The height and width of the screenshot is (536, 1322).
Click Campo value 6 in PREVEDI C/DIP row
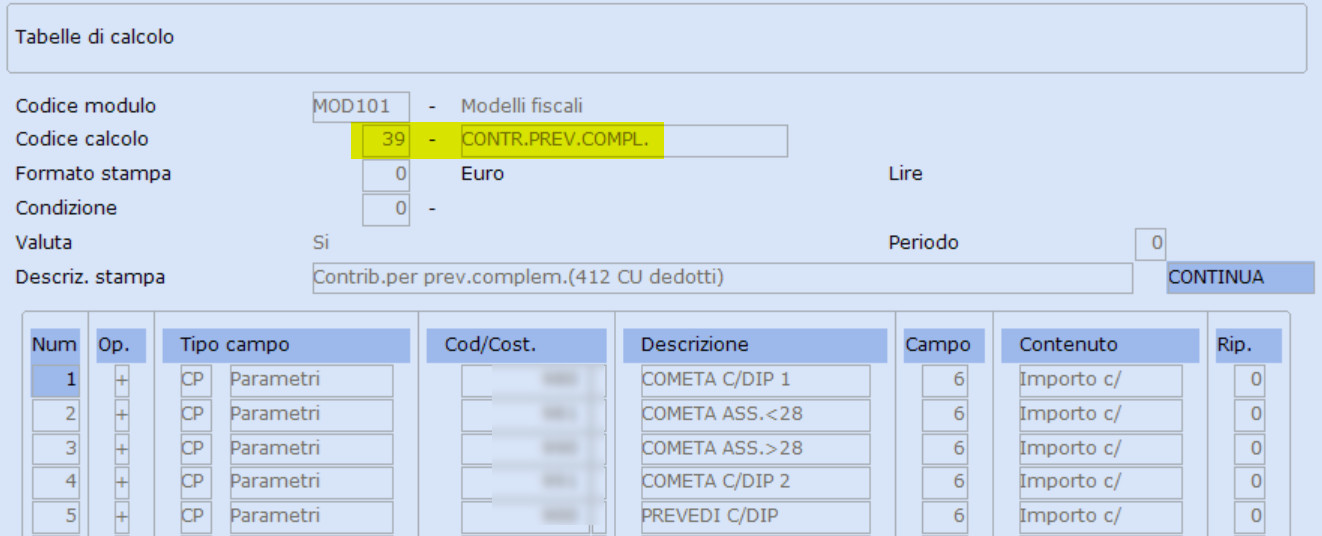[x=946, y=517]
